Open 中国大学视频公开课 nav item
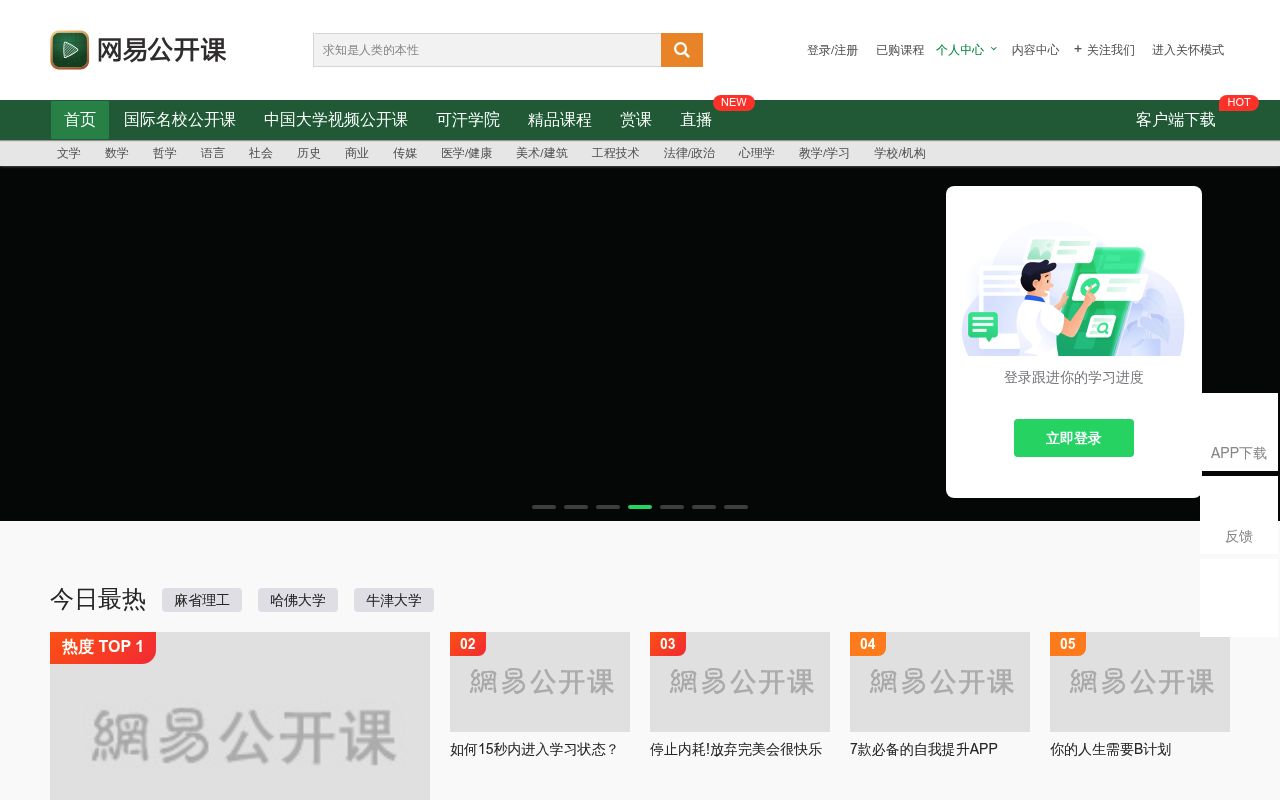Screen dimensions: 1280x800 point(336,120)
